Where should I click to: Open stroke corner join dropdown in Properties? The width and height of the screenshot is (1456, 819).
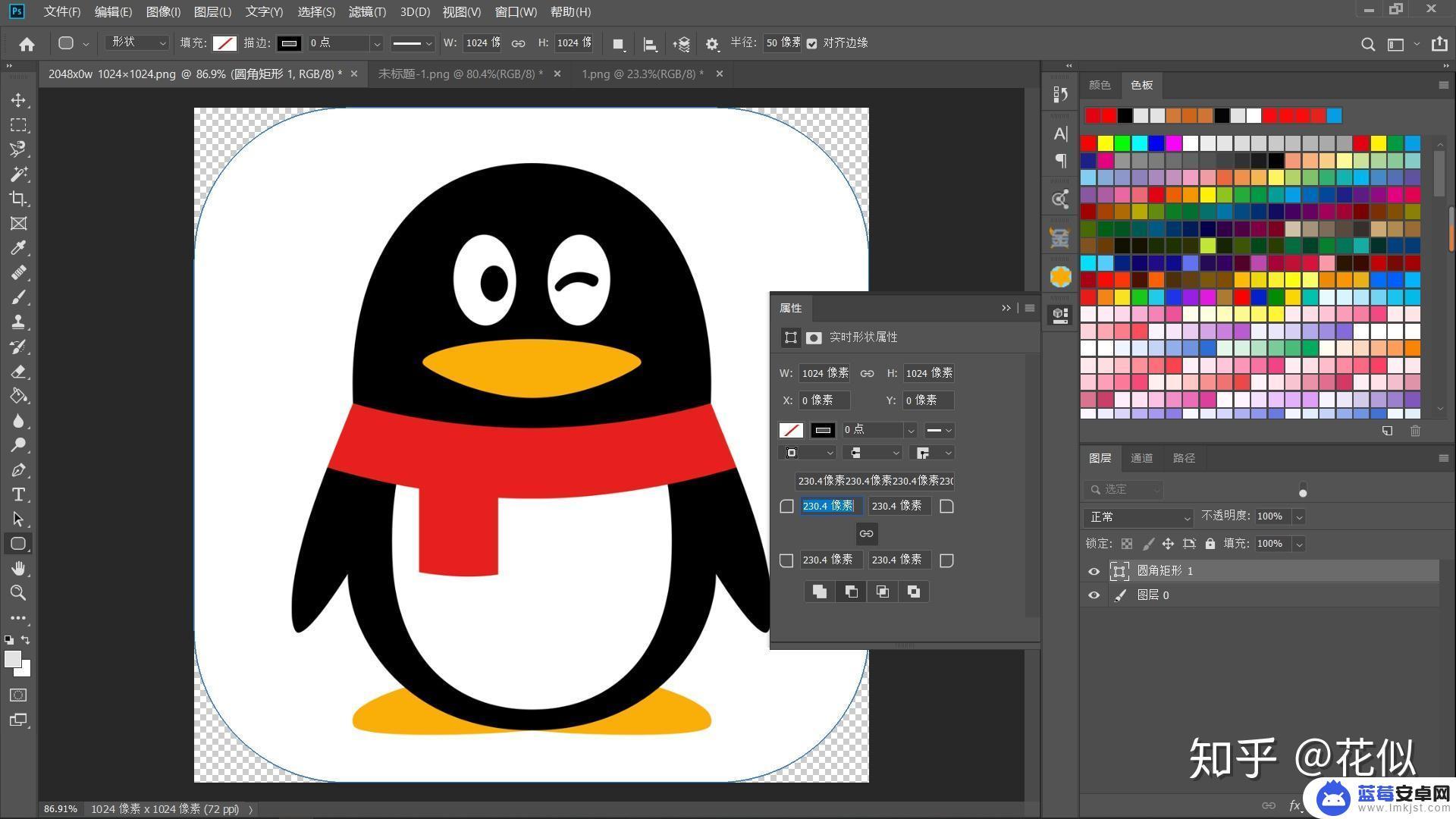pos(933,453)
